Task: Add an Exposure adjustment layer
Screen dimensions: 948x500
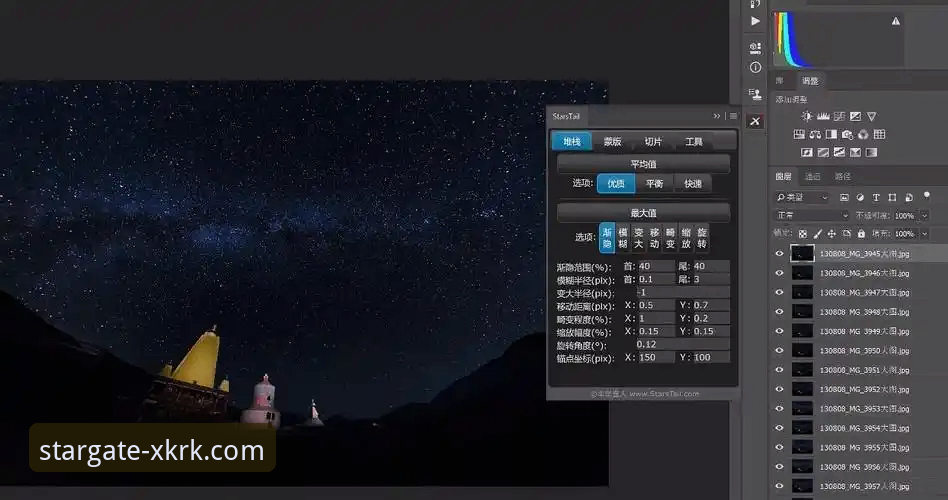Action: [x=855, y=116]
